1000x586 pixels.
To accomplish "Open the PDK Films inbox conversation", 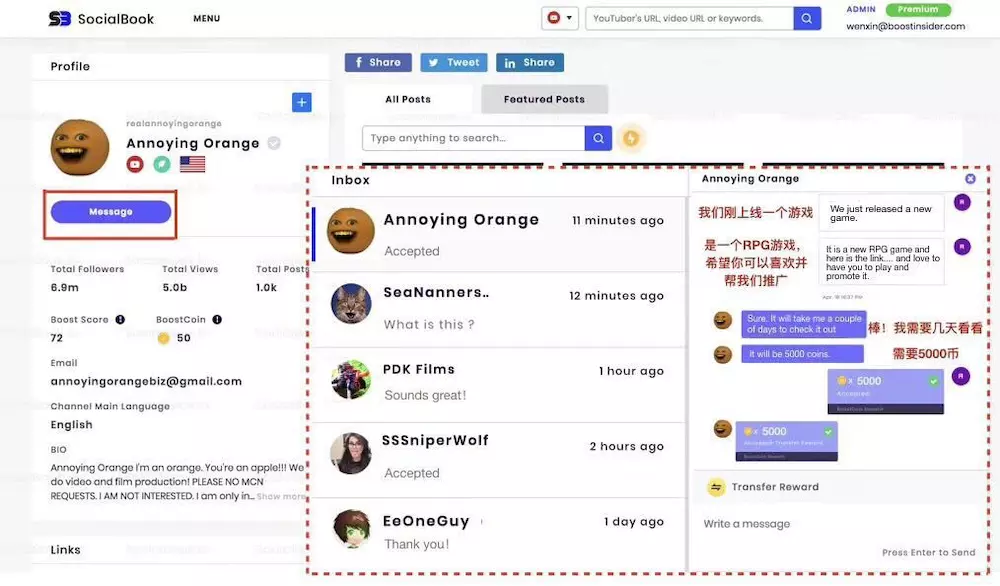I will [499, 385].
